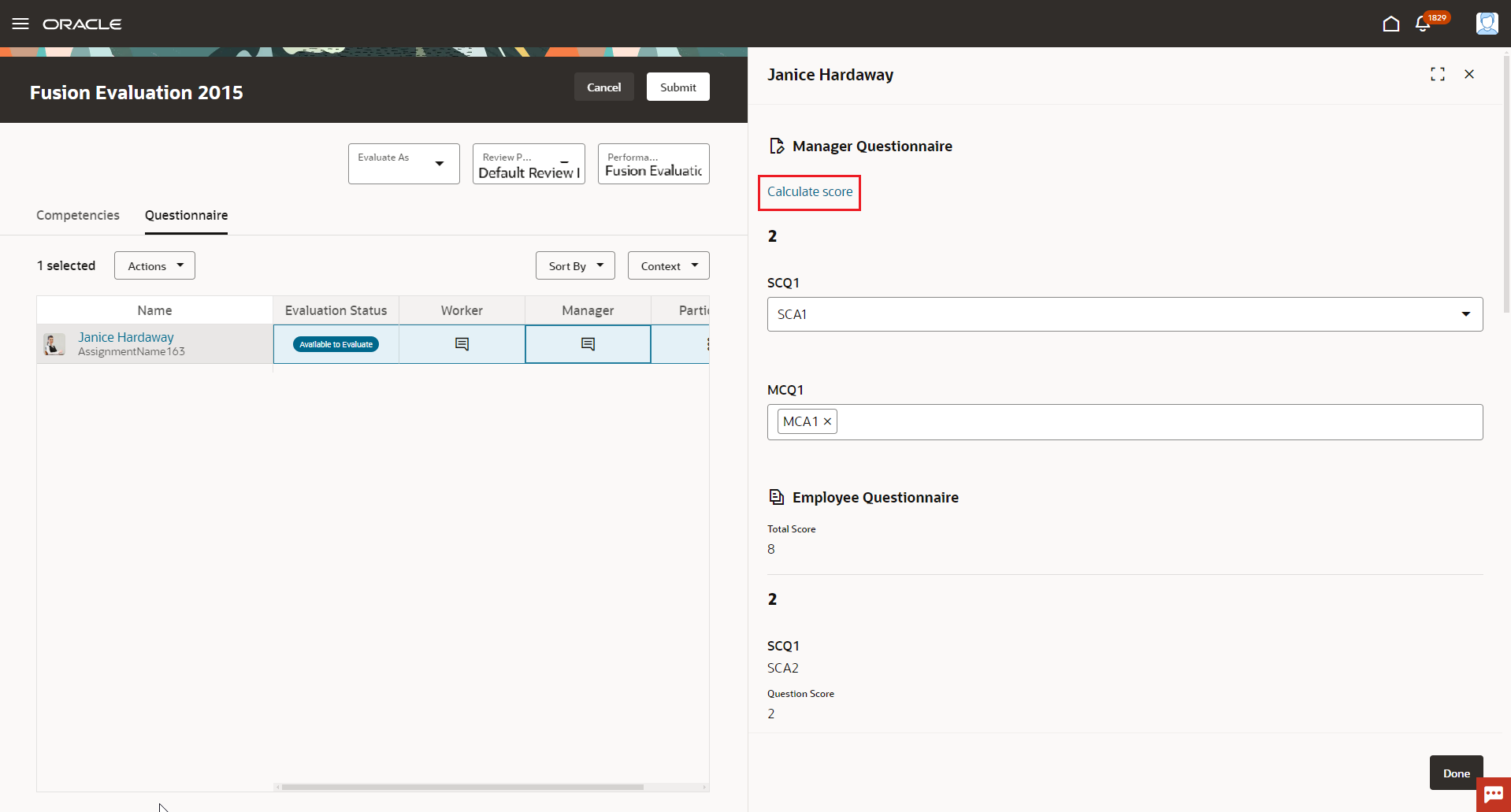Open the Manager questionnaire comment icon
The width and height of the screenshot is (1511, 812).
coord(588,344)
